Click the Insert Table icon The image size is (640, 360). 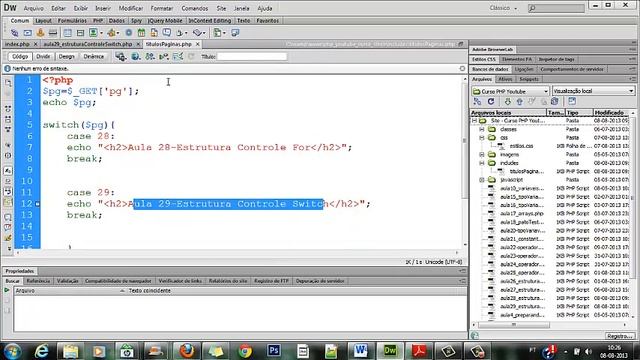coord(67,33)
